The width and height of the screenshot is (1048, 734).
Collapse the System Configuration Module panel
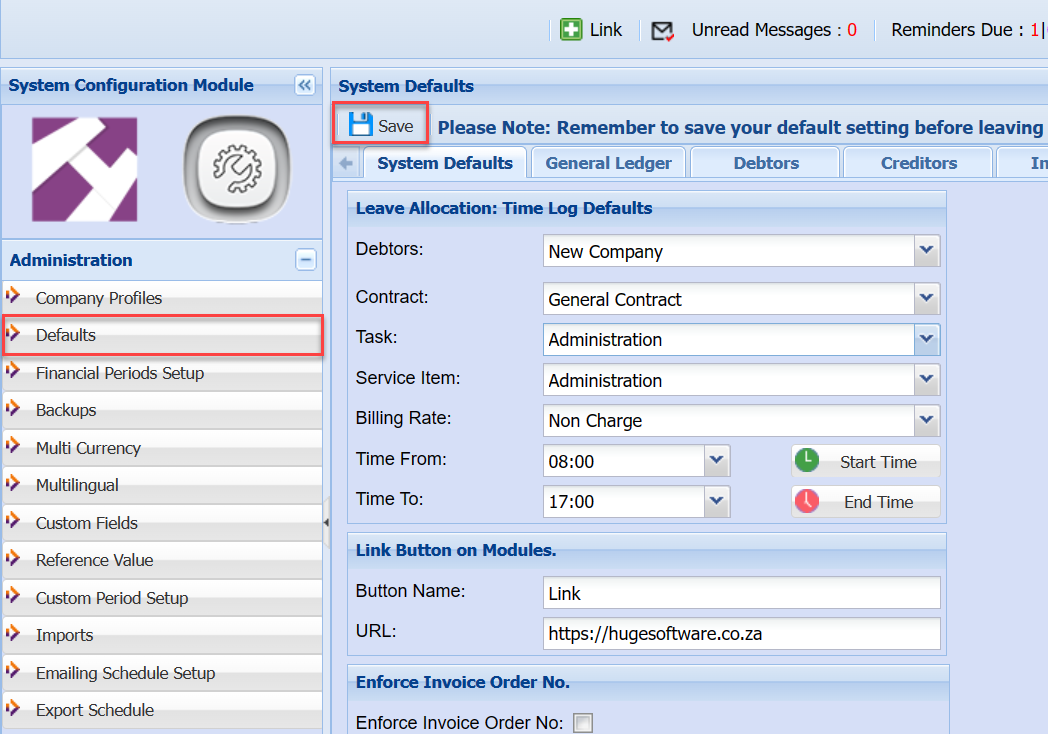[305, 86]
